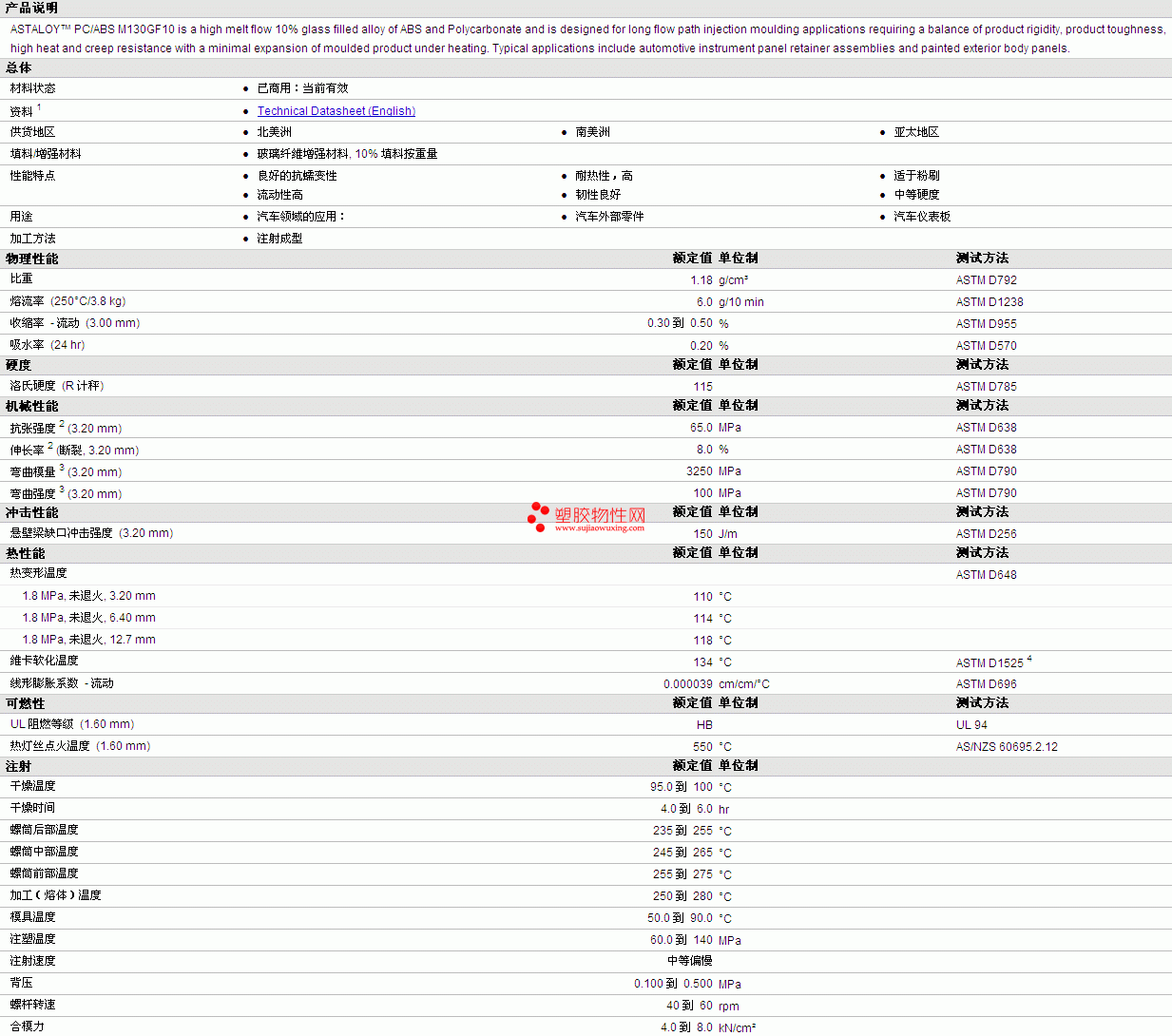
Task: Click the "UL 阻燃等级 (1.60 mm)" label
Action: point(72,724)
